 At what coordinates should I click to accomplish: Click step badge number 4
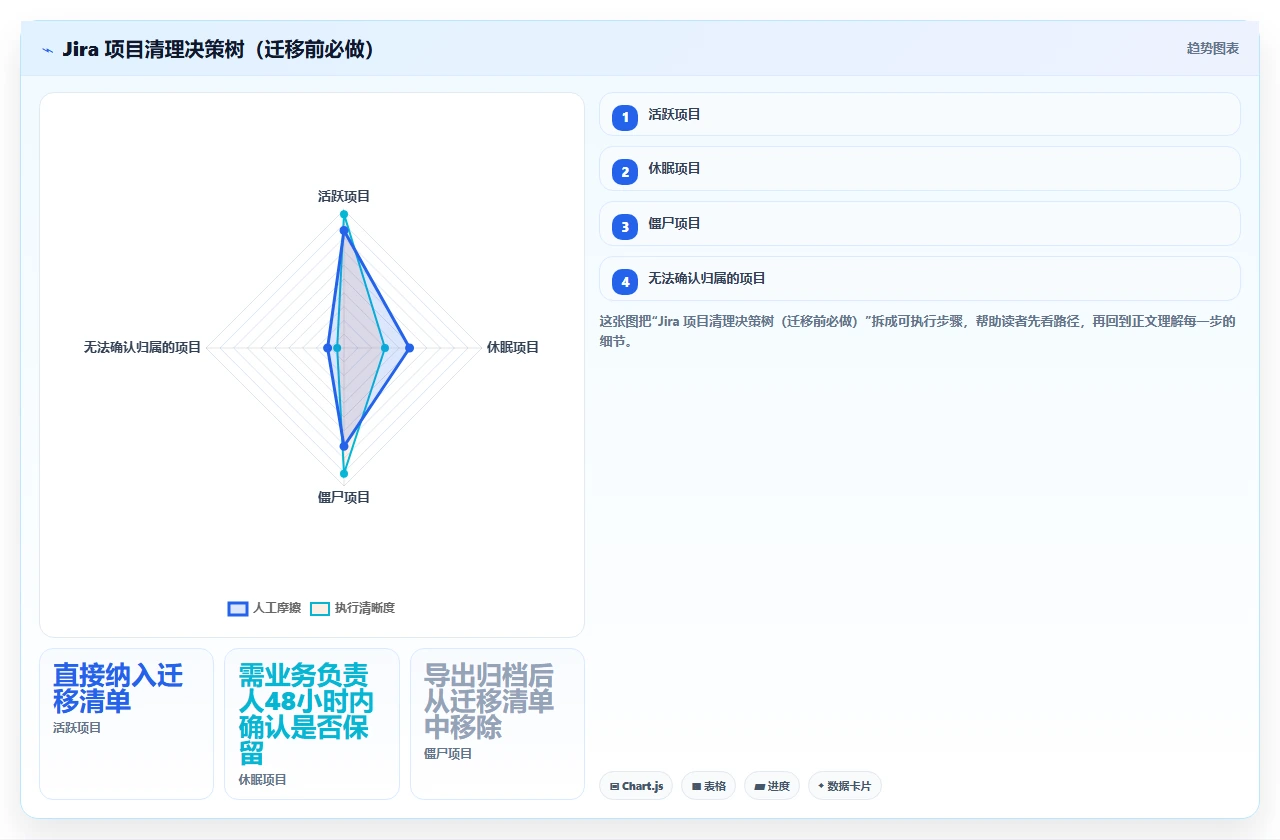coord(625,282)
